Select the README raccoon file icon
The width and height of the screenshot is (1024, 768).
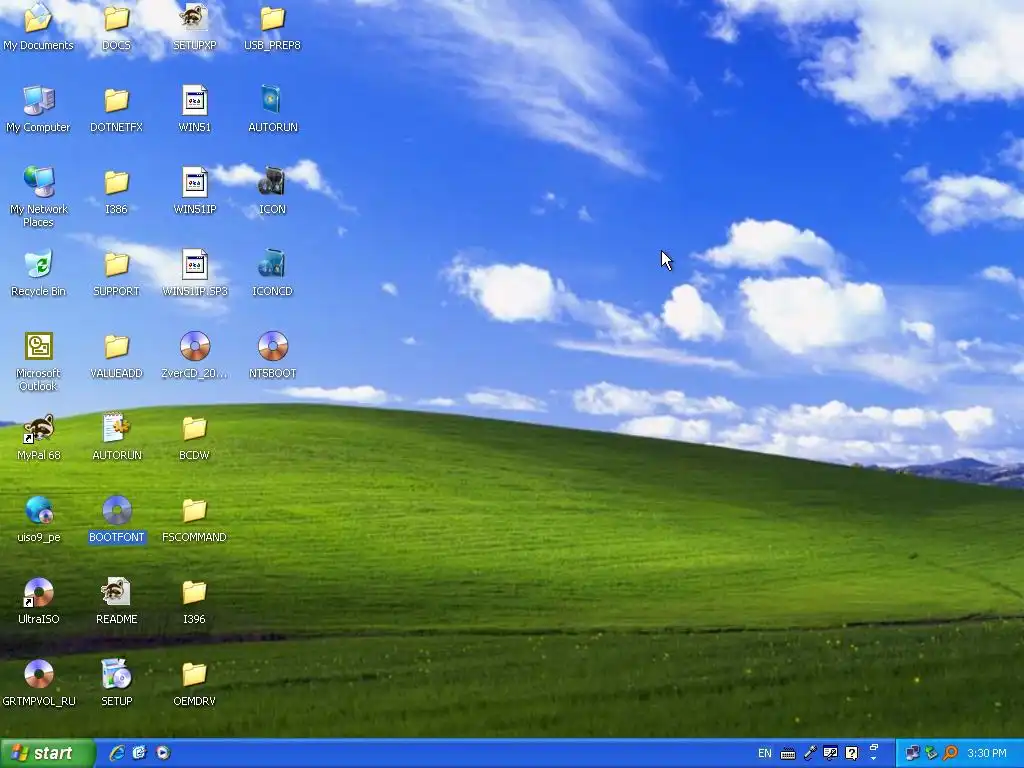pos(116,601)
